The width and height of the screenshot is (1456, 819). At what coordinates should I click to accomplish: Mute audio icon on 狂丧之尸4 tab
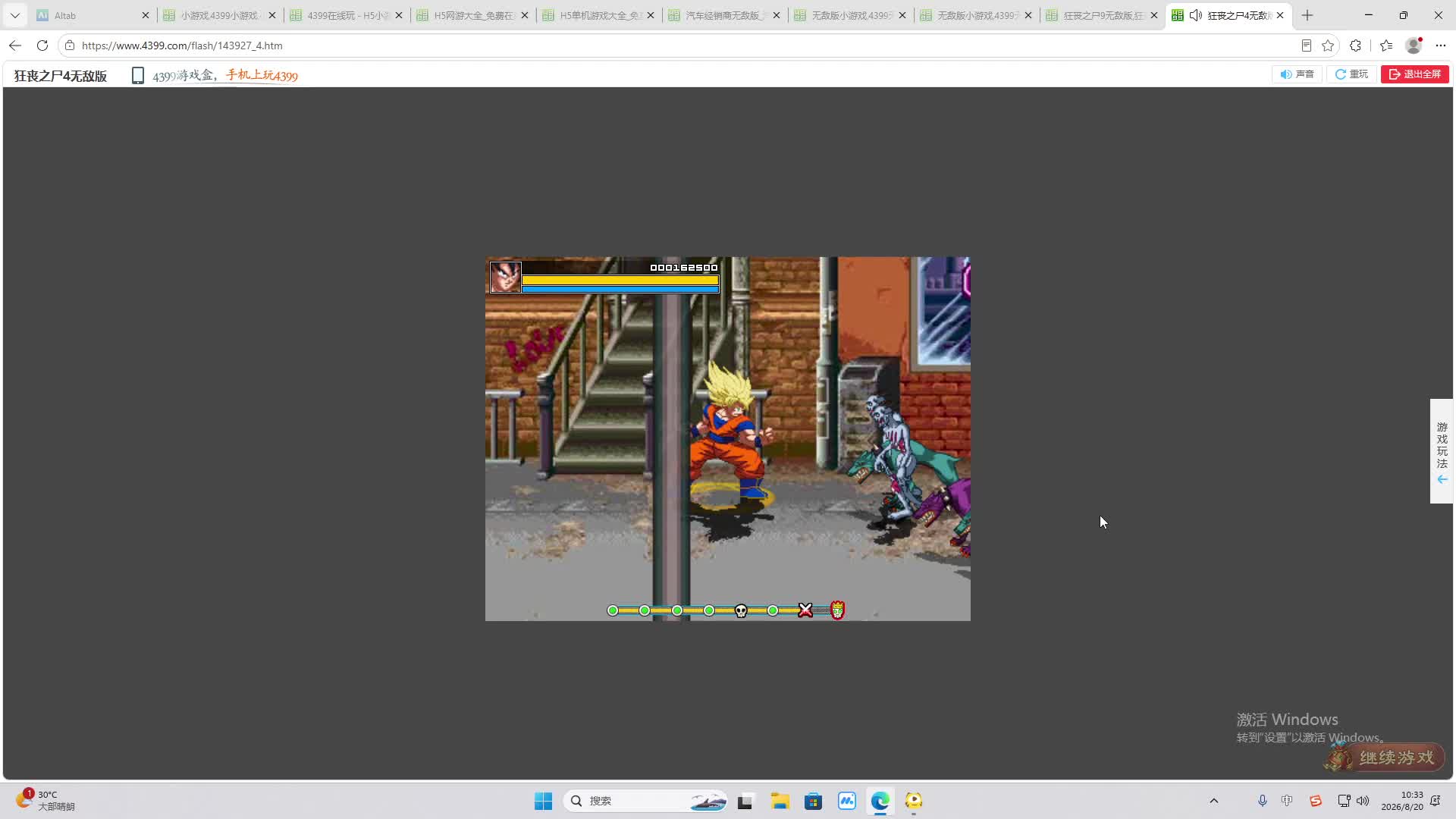[1196, 15]
